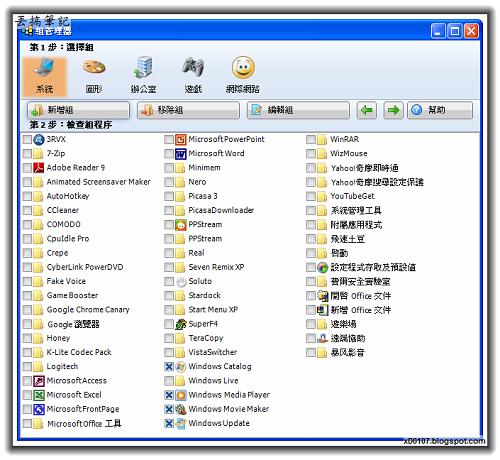Viewport: 500px width, 460px height.
Task: Click the 編輯組 button
Action: 298,110
